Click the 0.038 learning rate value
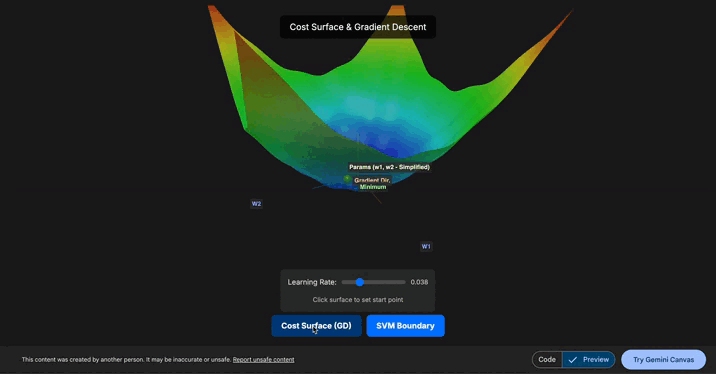 (x=419, y=282)
